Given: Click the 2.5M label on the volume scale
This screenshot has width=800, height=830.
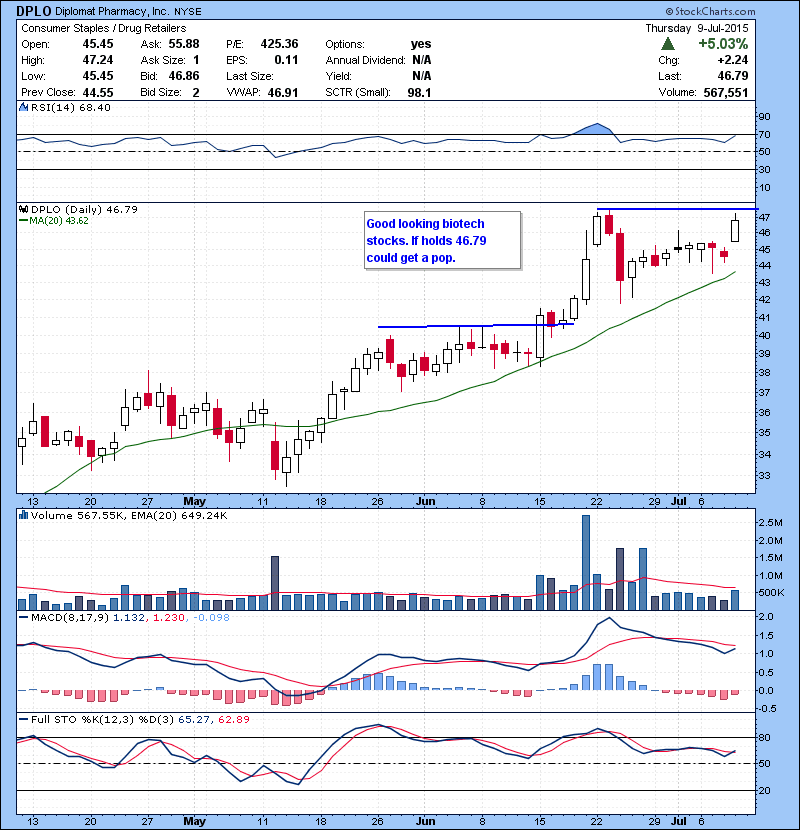Looking at the screenshot, I should coord(770,522).
